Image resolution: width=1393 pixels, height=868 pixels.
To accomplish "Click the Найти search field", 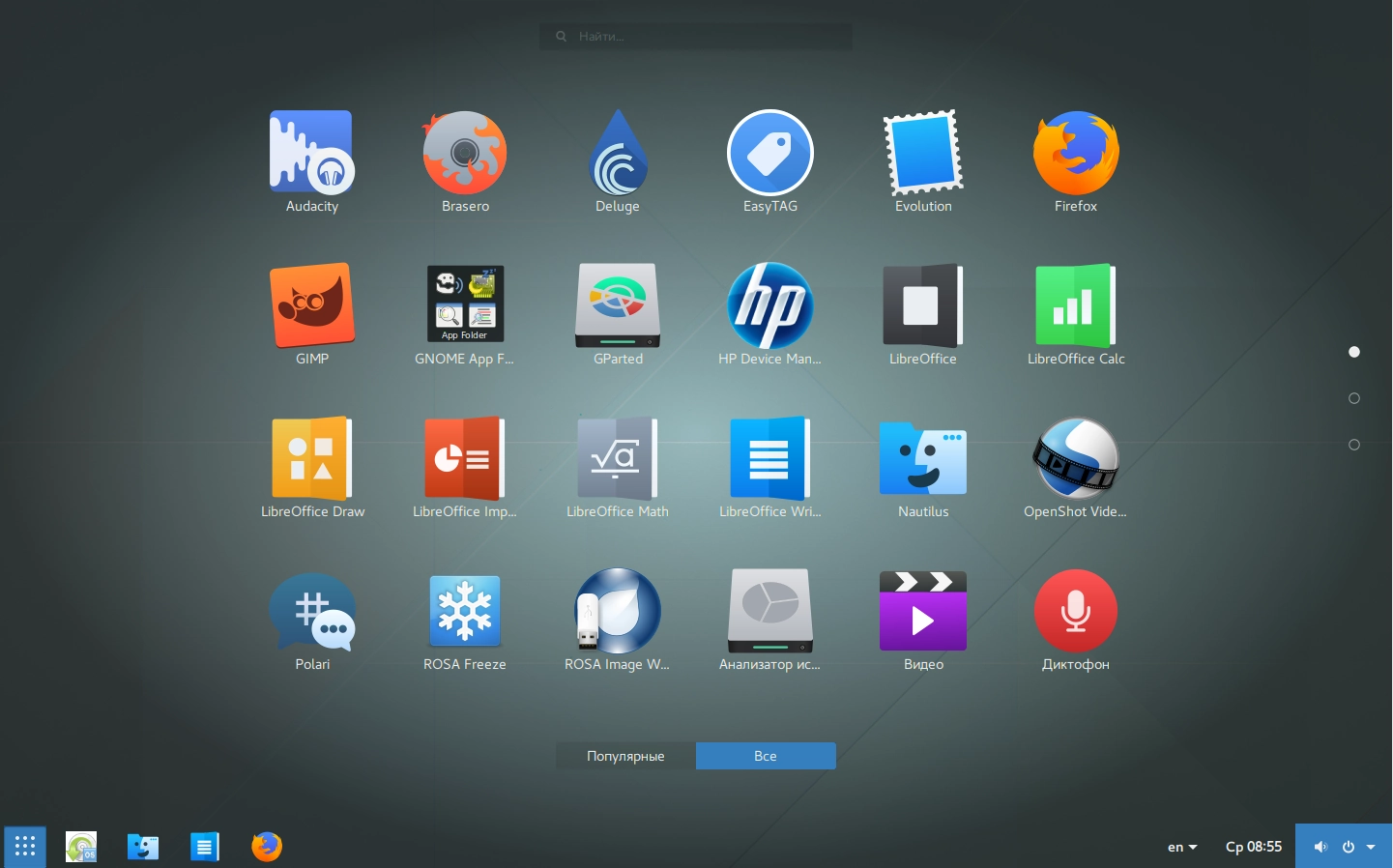I will tap(696, 37).
